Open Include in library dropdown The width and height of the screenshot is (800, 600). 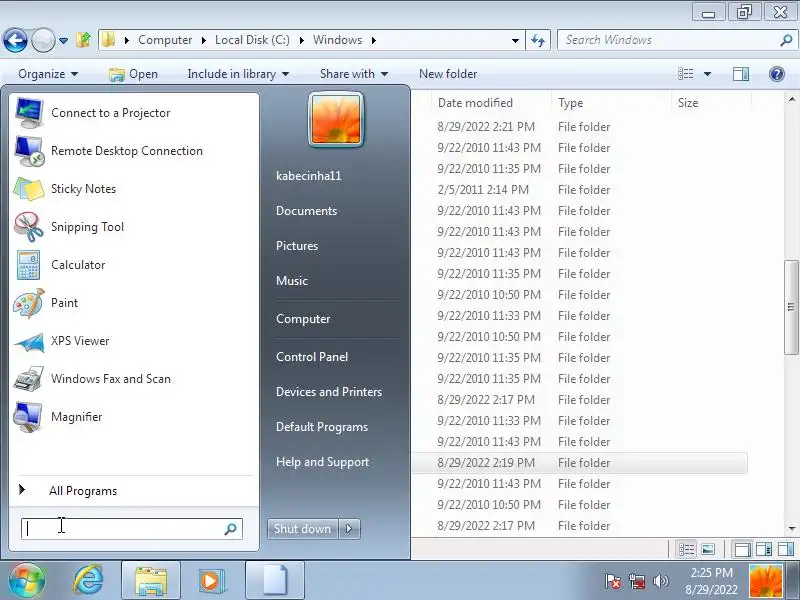tap(238, 74)
